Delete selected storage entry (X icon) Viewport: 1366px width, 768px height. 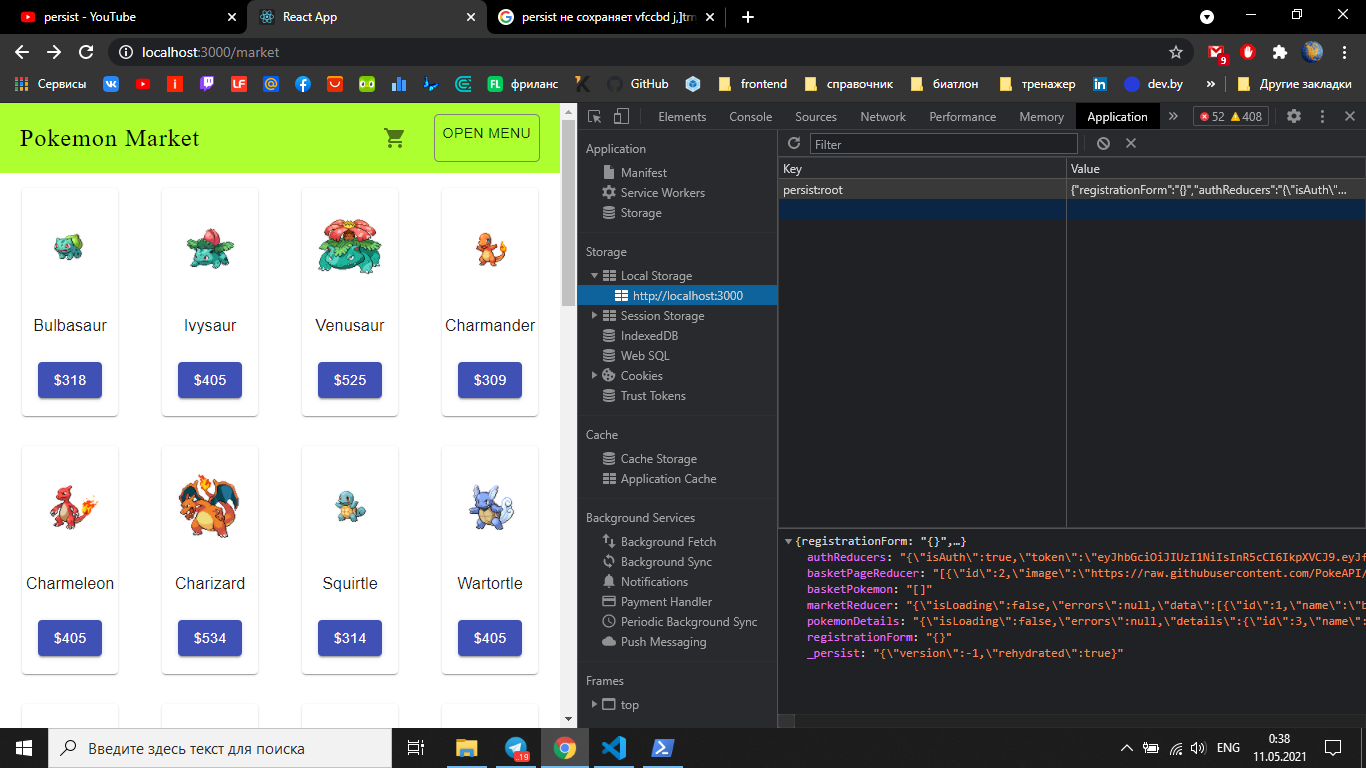(x=1131, y=144)
